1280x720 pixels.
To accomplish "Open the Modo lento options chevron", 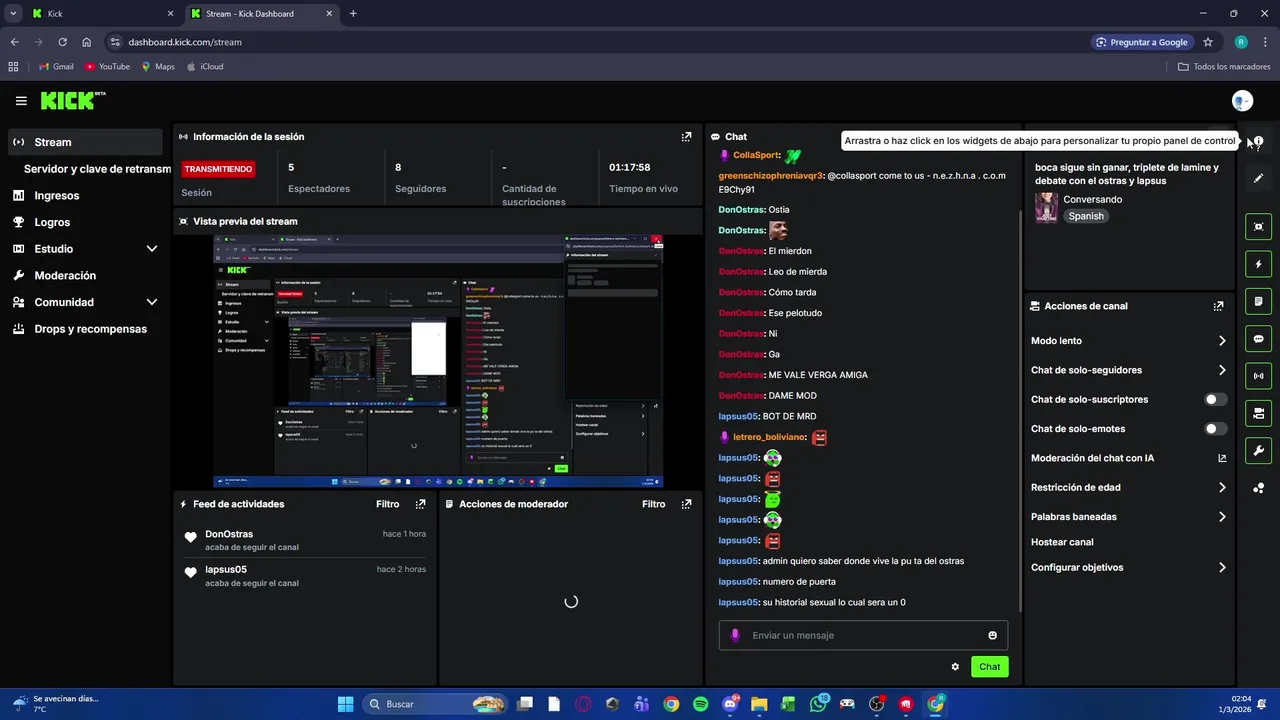I will click(1222, 341).
